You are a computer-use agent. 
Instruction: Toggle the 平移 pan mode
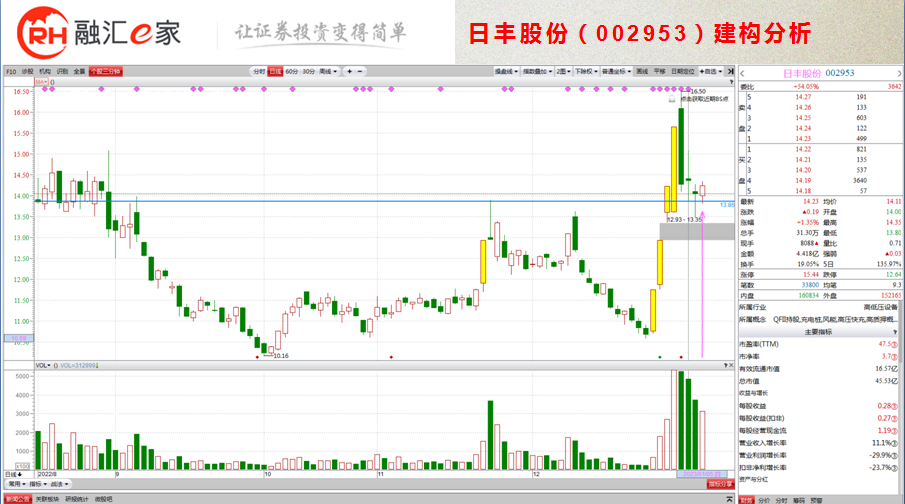659,72
